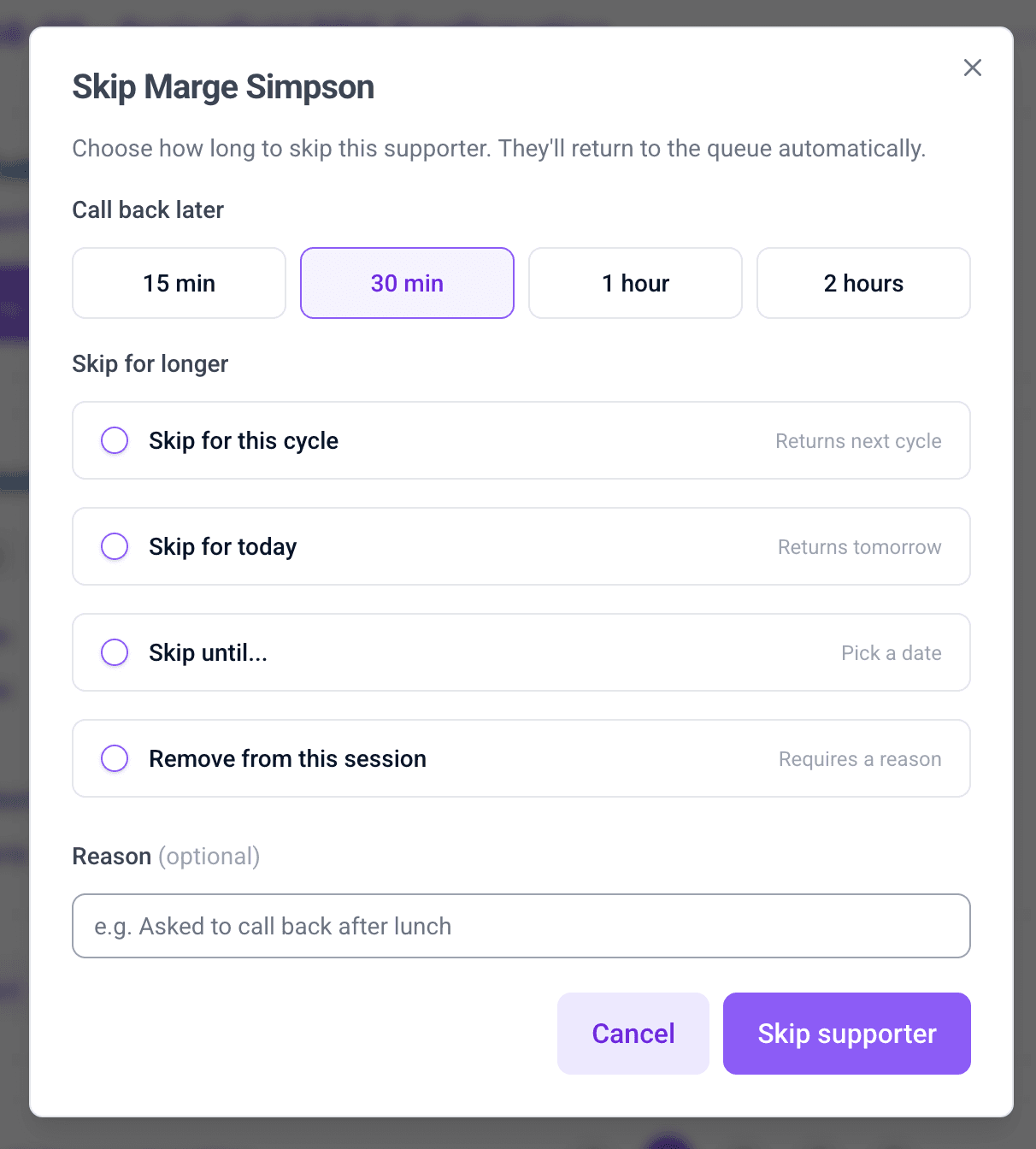Viewport: 1036px width, 1149px height.
Task: Click the Returns tomorrow hint text
Action: 858,546
